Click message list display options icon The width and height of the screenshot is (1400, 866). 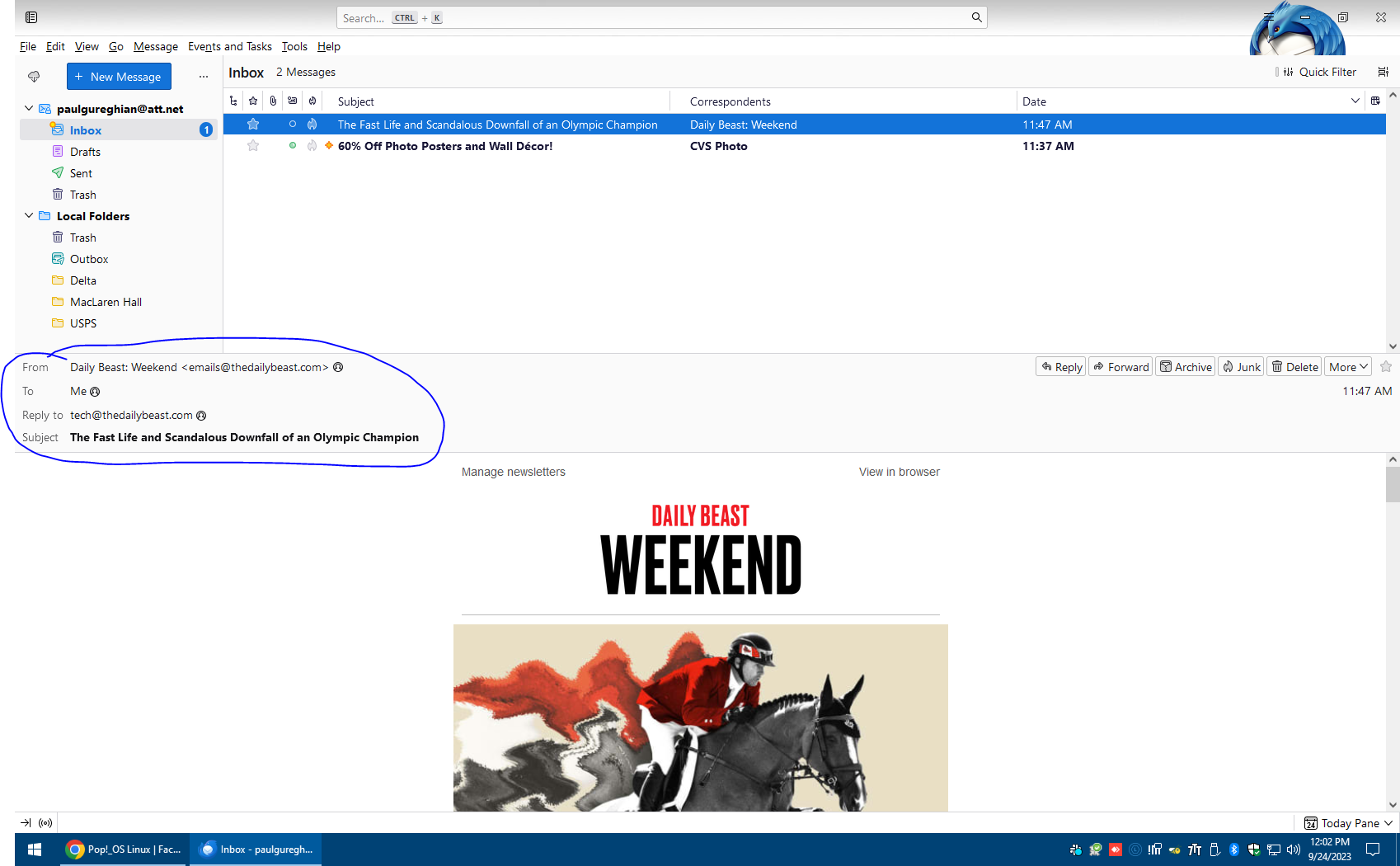(x=1384, y=72)
